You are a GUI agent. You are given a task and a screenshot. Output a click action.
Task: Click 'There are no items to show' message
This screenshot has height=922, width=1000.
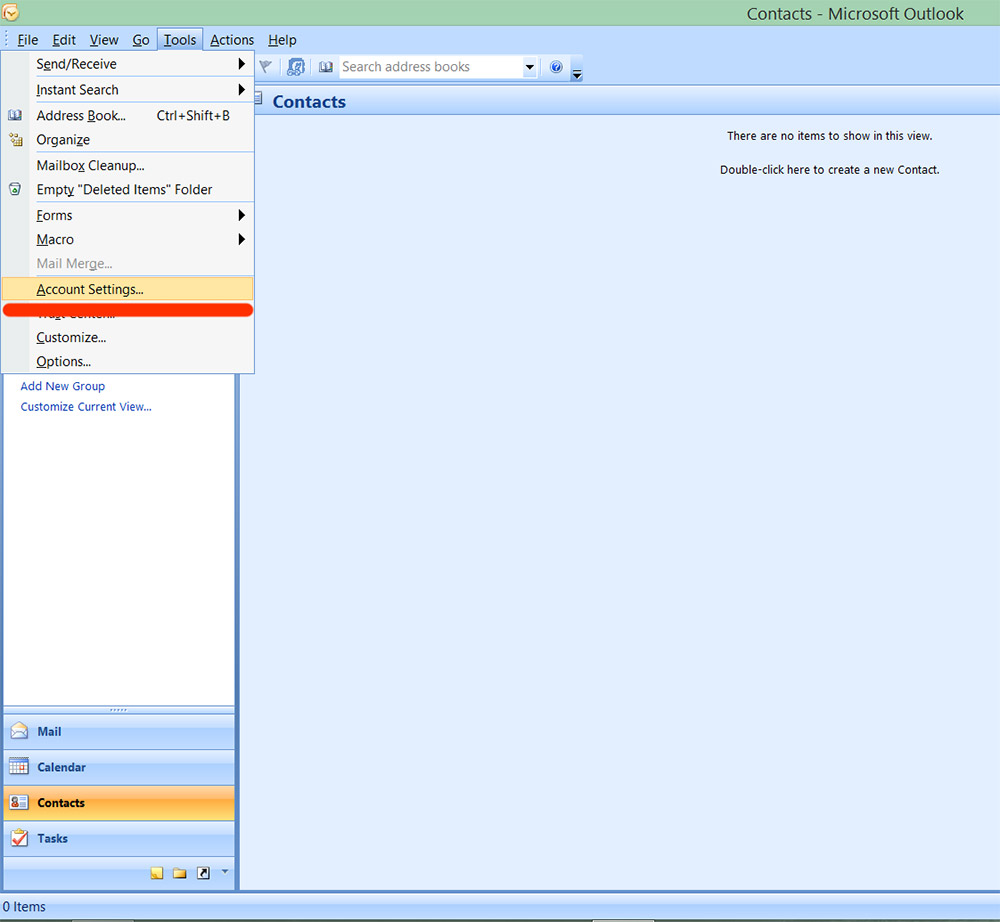pyautogui.click(x=829, y=136)
